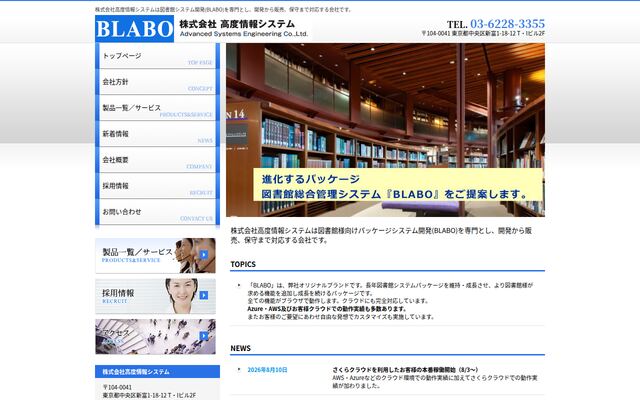This screenshot has width=640, height=400.
Task: Open the 会社概要 menu item
Action: pyautogui.click(x=157, y=160)
